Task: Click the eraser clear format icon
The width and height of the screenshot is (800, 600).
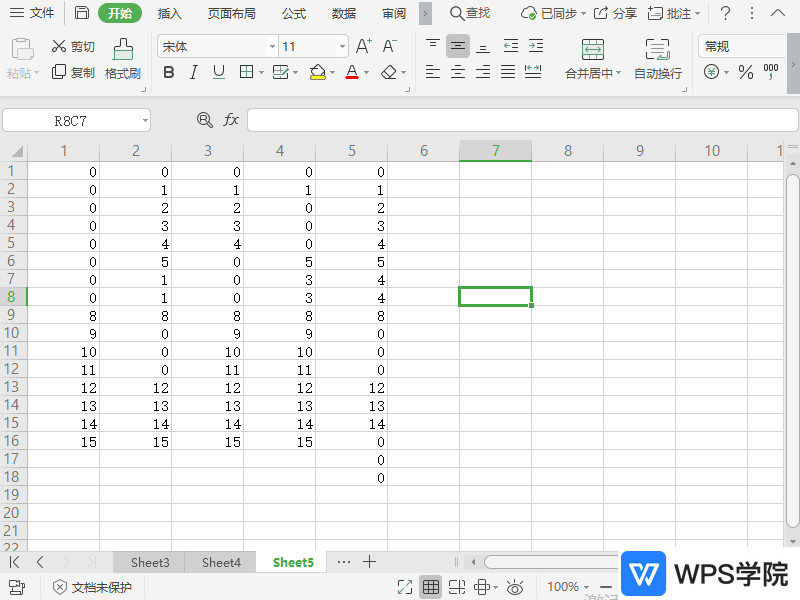Action: pos(389,72)
